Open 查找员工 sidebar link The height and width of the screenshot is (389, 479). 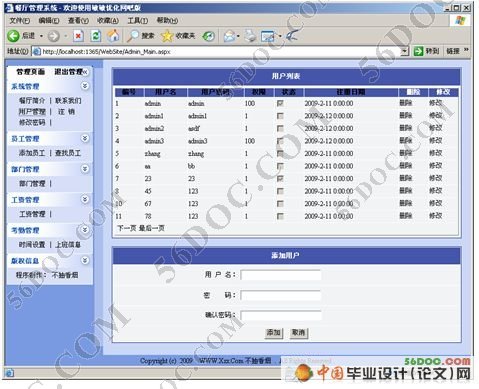(x=68, y=153)
